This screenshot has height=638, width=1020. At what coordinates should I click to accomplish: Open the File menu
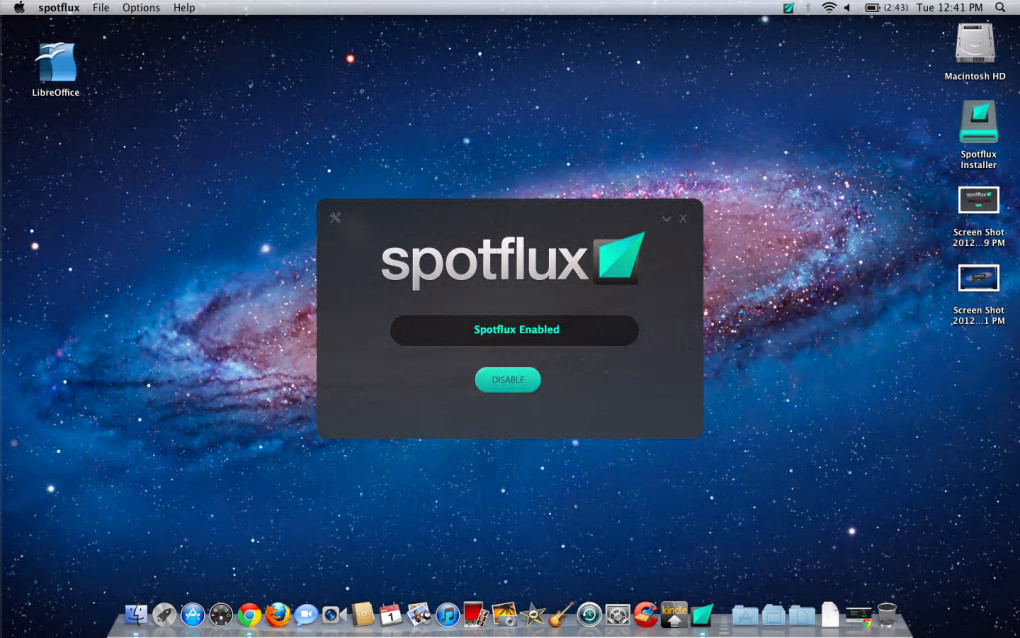[x=100, y=8]
